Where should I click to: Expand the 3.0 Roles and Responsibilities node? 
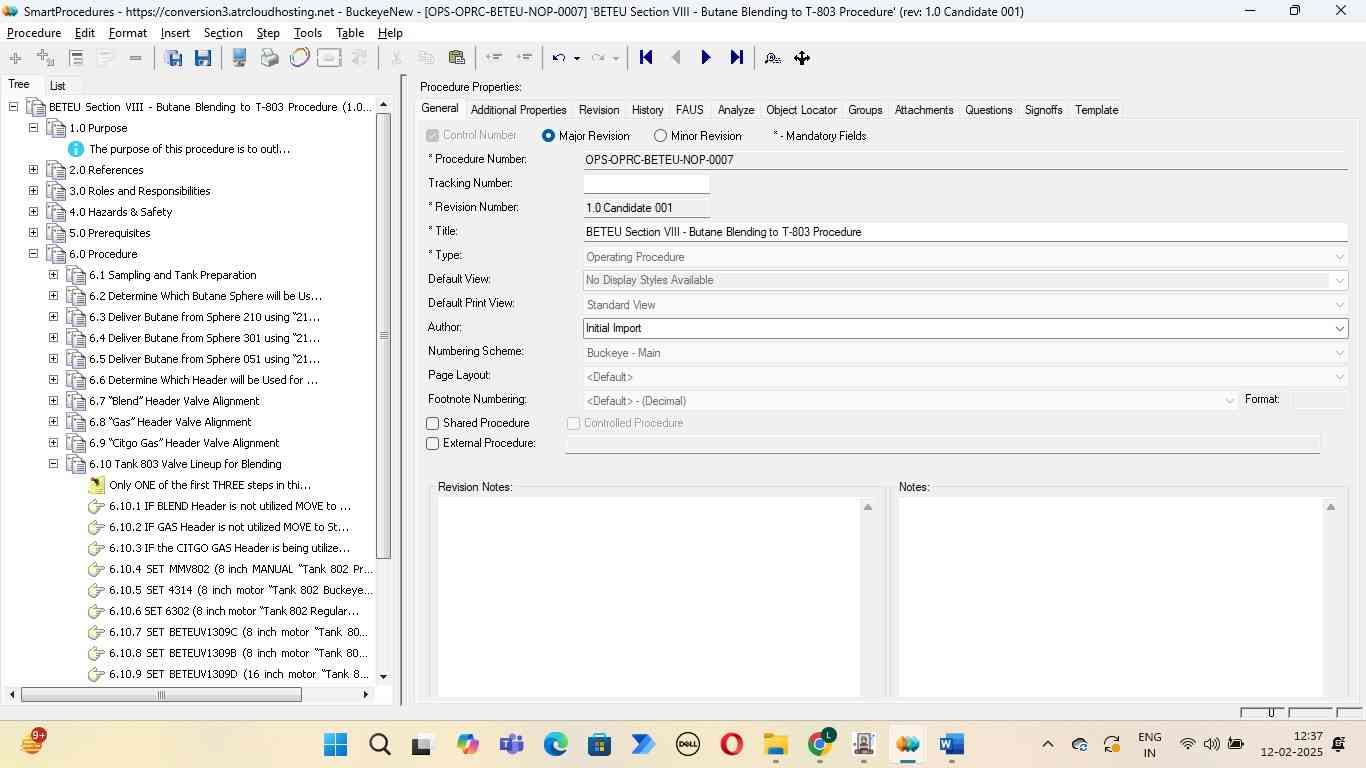(x=33, y=191)
